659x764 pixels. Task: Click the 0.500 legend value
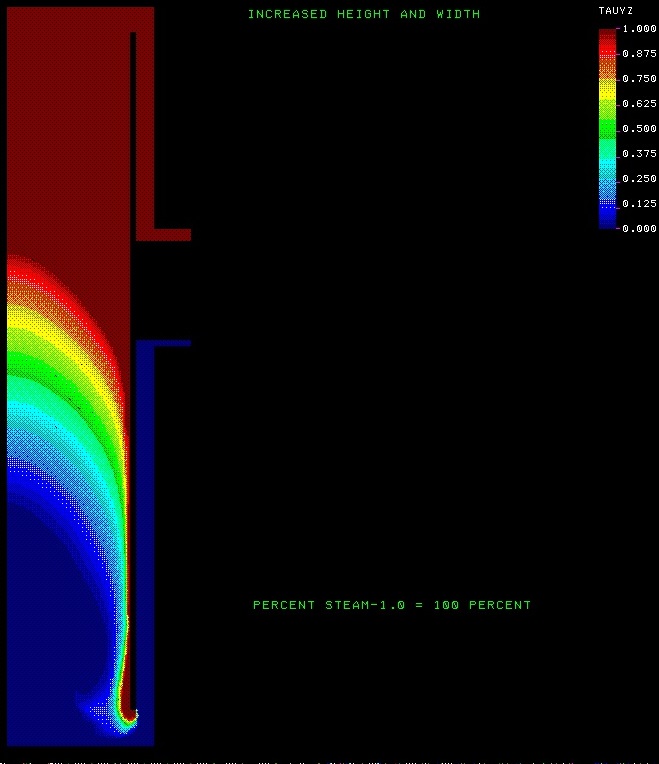coord(640,129)
